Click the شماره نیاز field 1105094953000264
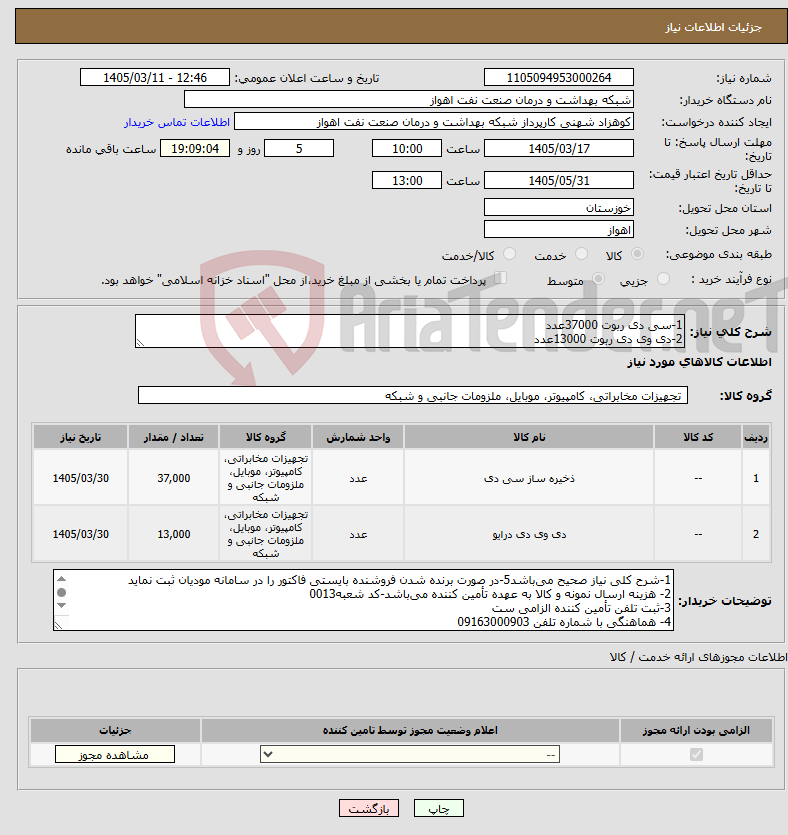Screen dimensions: 788x835 pyautogui.click(x=559, y=77)
